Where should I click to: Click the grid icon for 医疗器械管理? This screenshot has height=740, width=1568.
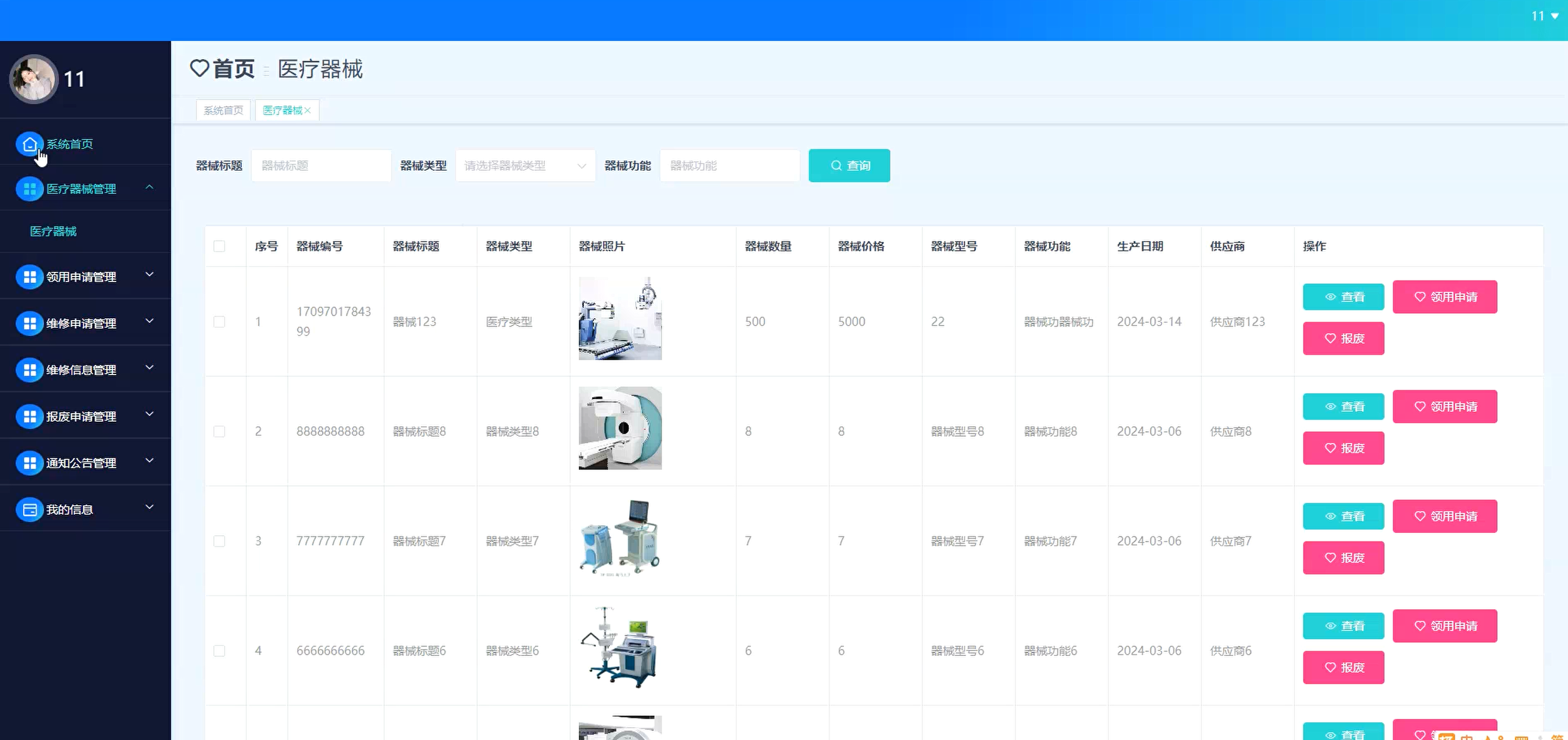29,189
